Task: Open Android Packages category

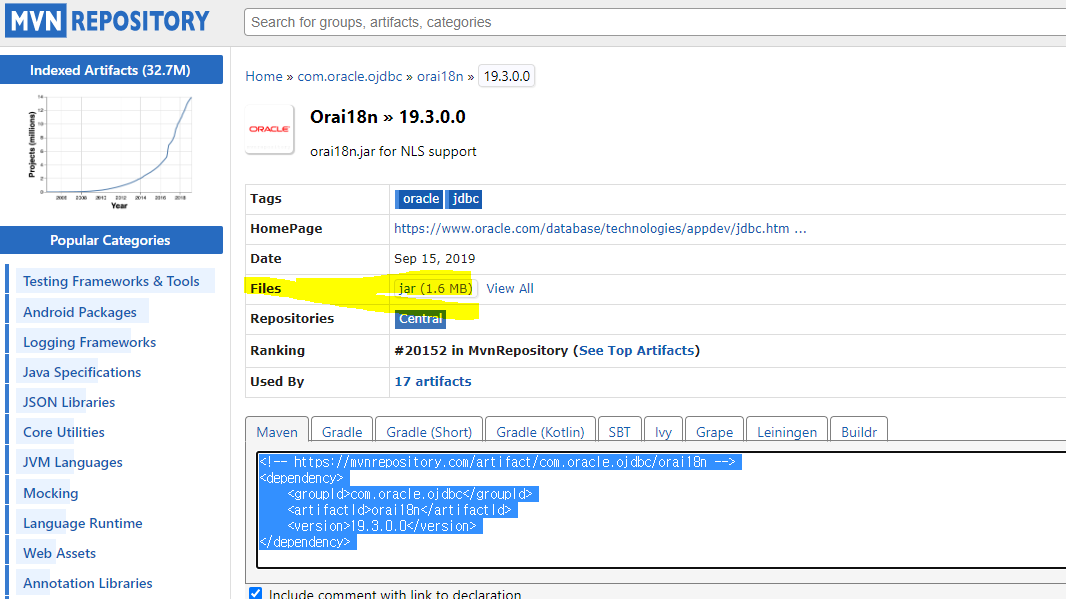Action: 80,312
